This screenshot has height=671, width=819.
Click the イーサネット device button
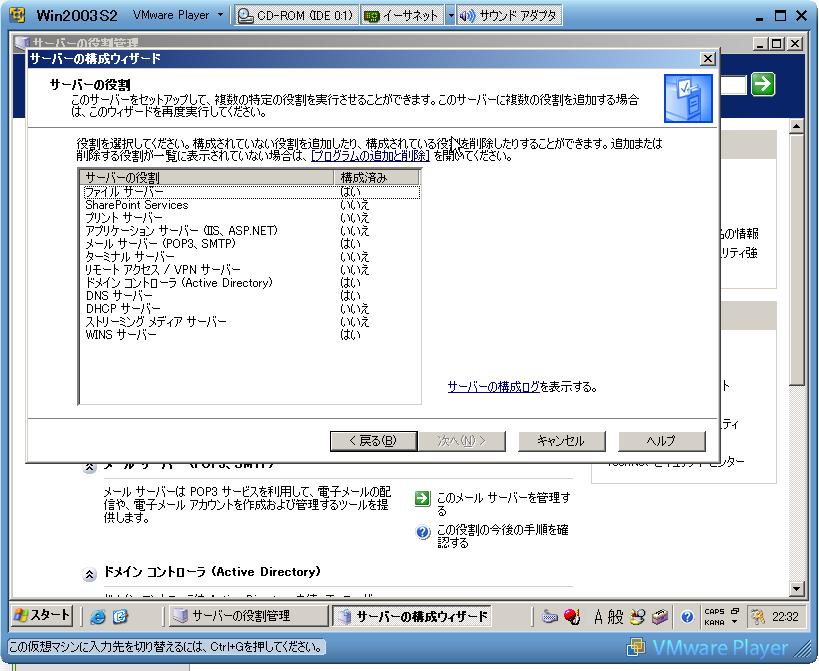[x=402, y=16]
